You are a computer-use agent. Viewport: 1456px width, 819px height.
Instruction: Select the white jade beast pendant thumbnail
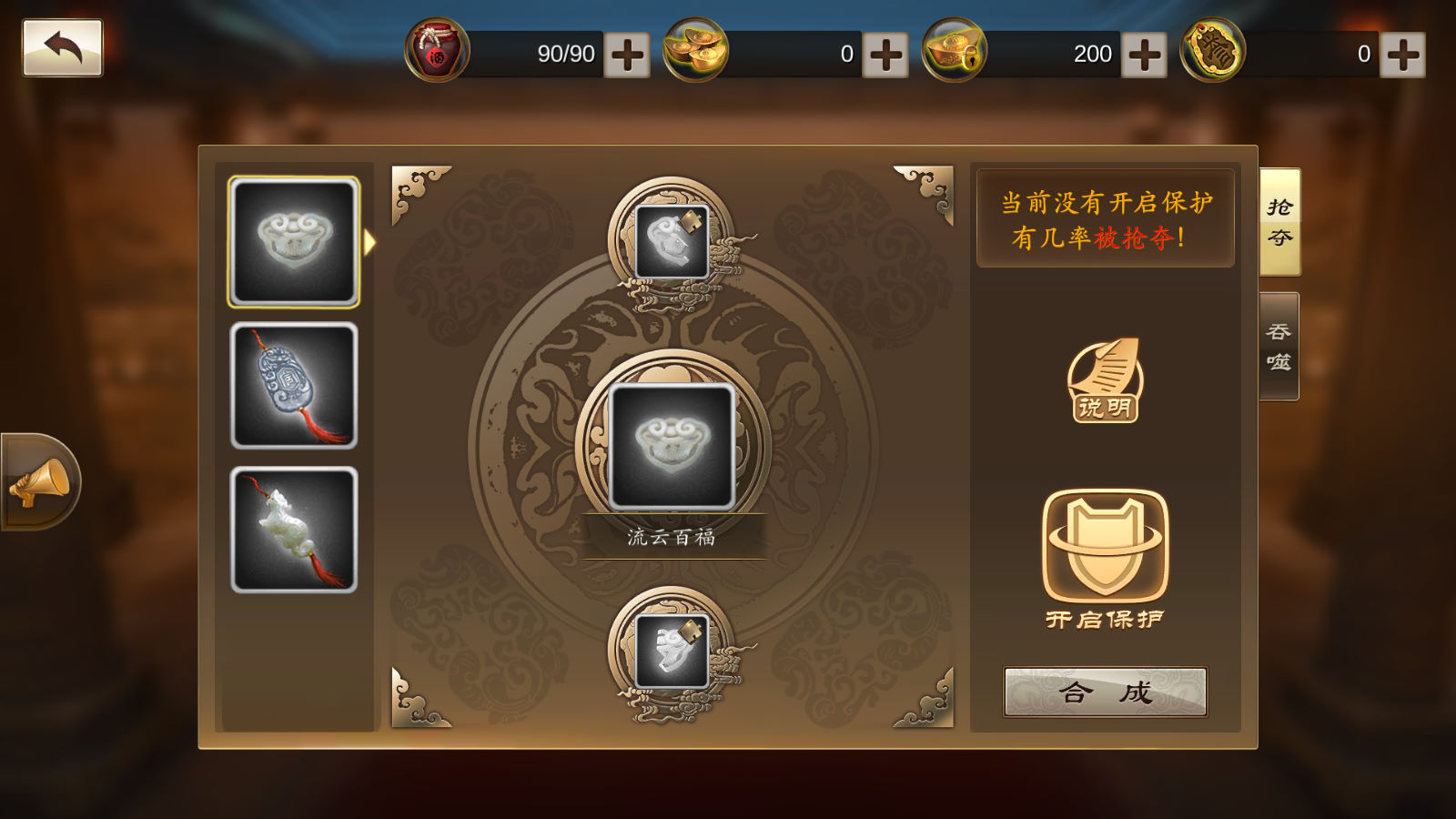[x=294, y=531]
